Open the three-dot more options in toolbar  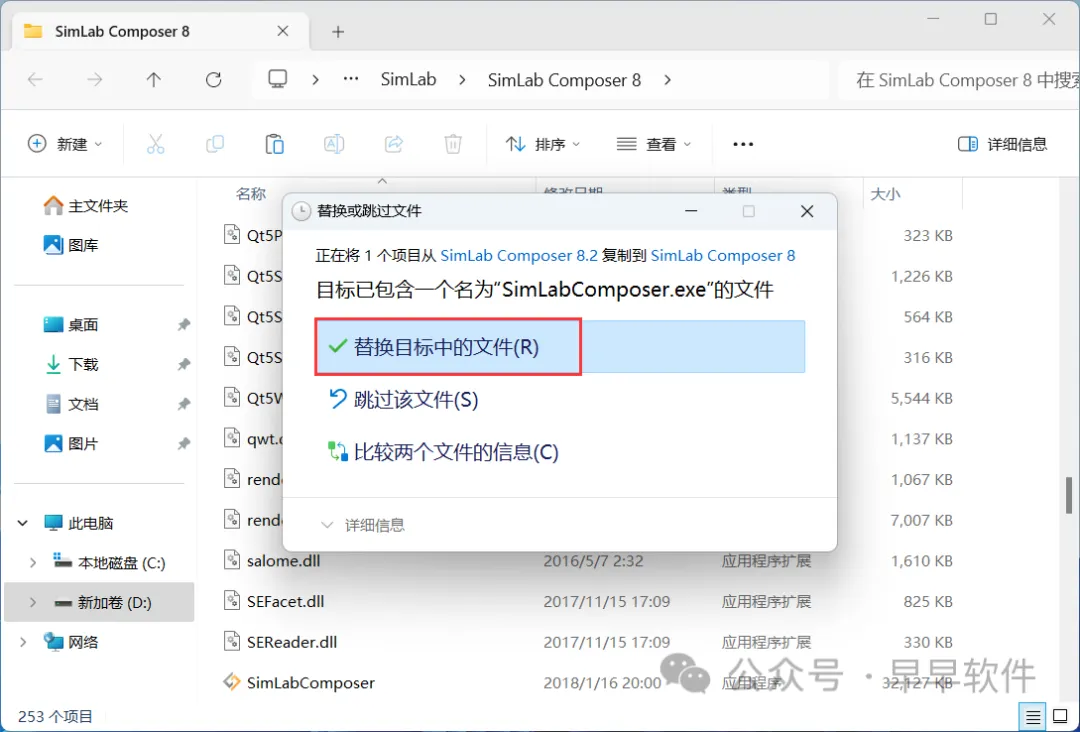[742, 144]
